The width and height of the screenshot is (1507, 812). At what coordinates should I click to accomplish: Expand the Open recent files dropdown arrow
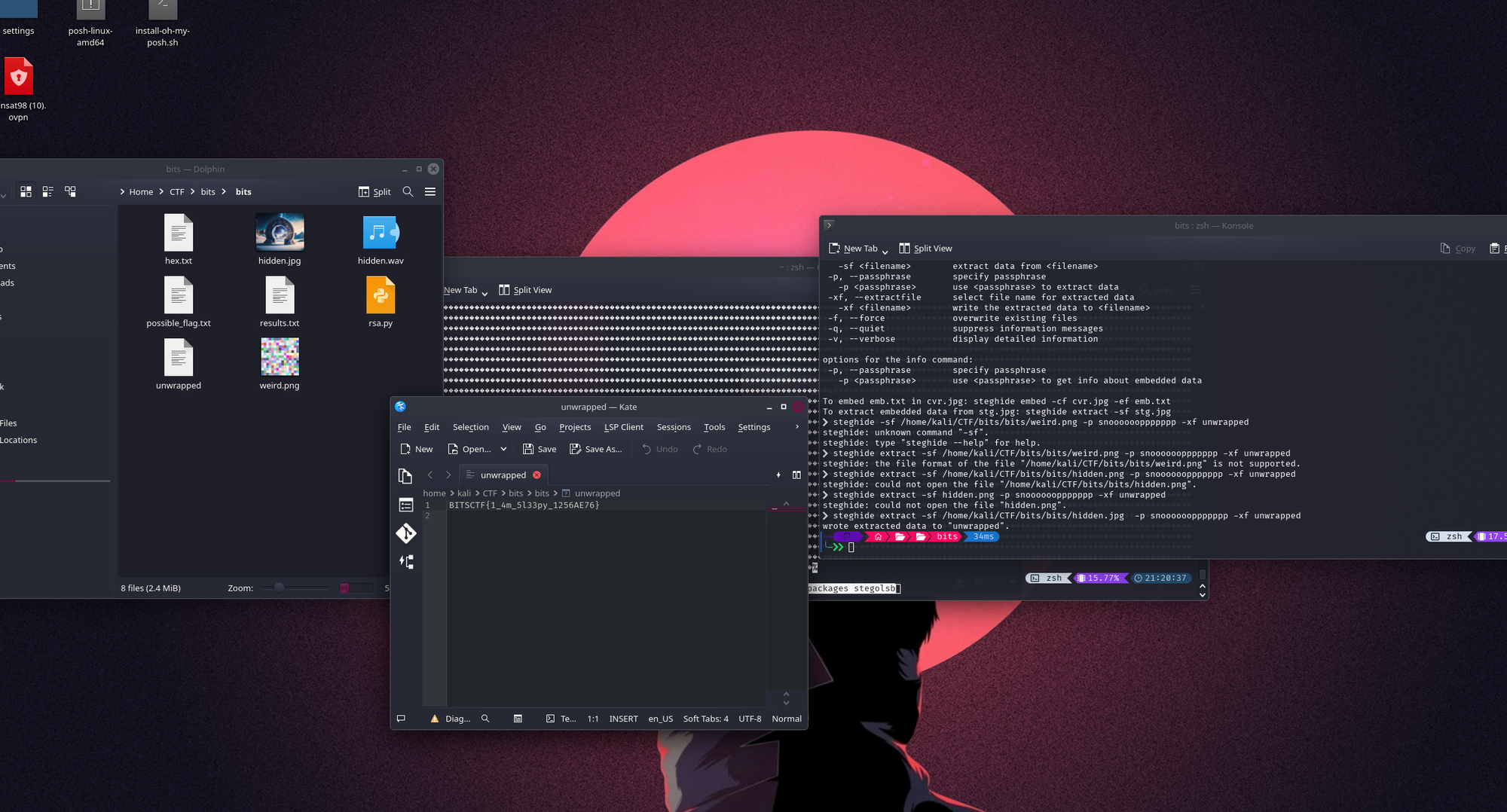pos(503,449)
